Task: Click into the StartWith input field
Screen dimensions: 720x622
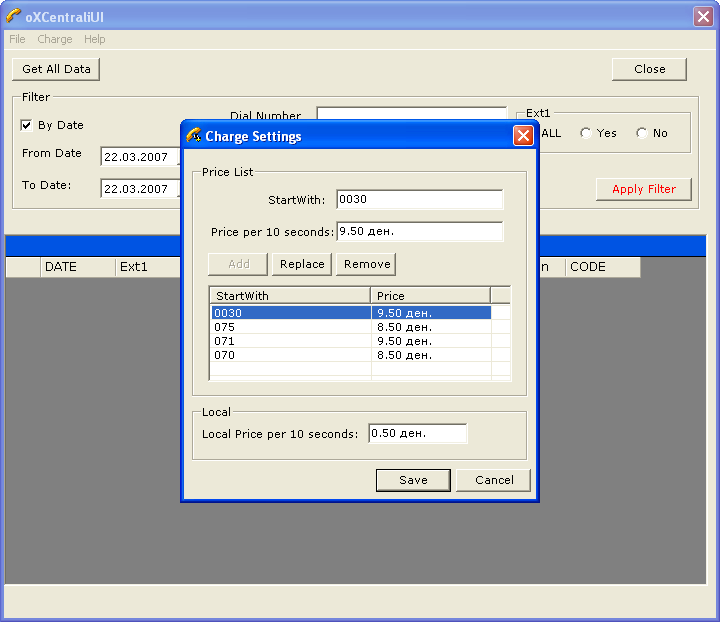Action: coord(419,199)
